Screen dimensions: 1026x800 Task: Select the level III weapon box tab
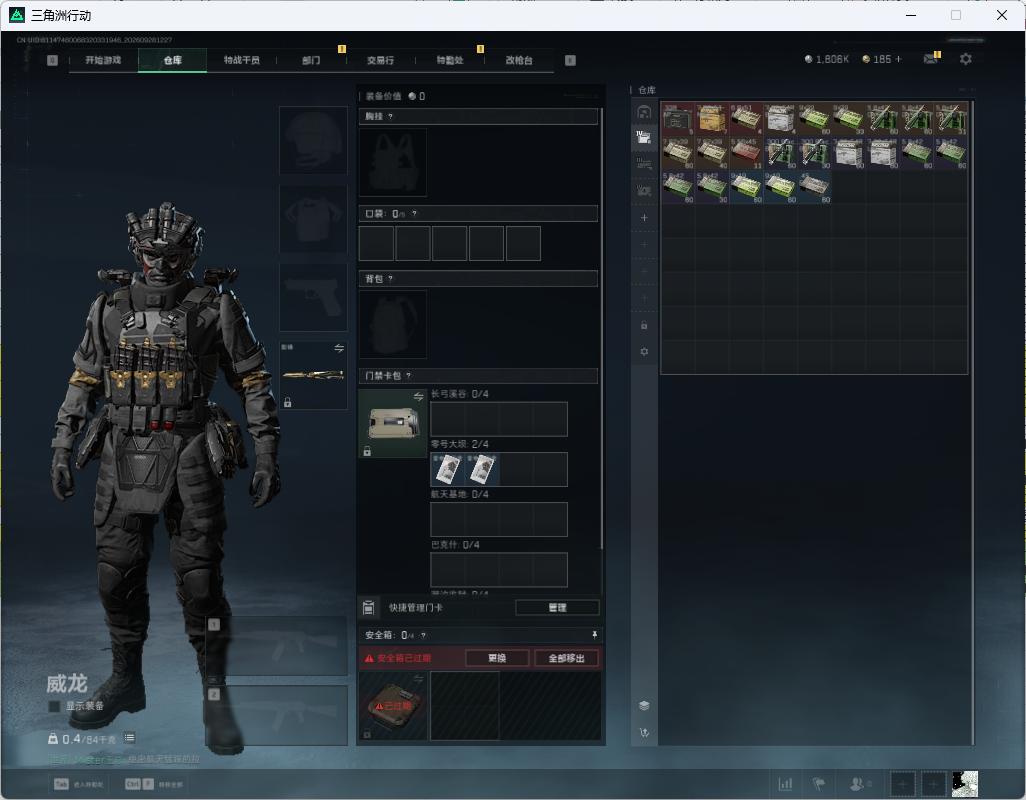644,164
